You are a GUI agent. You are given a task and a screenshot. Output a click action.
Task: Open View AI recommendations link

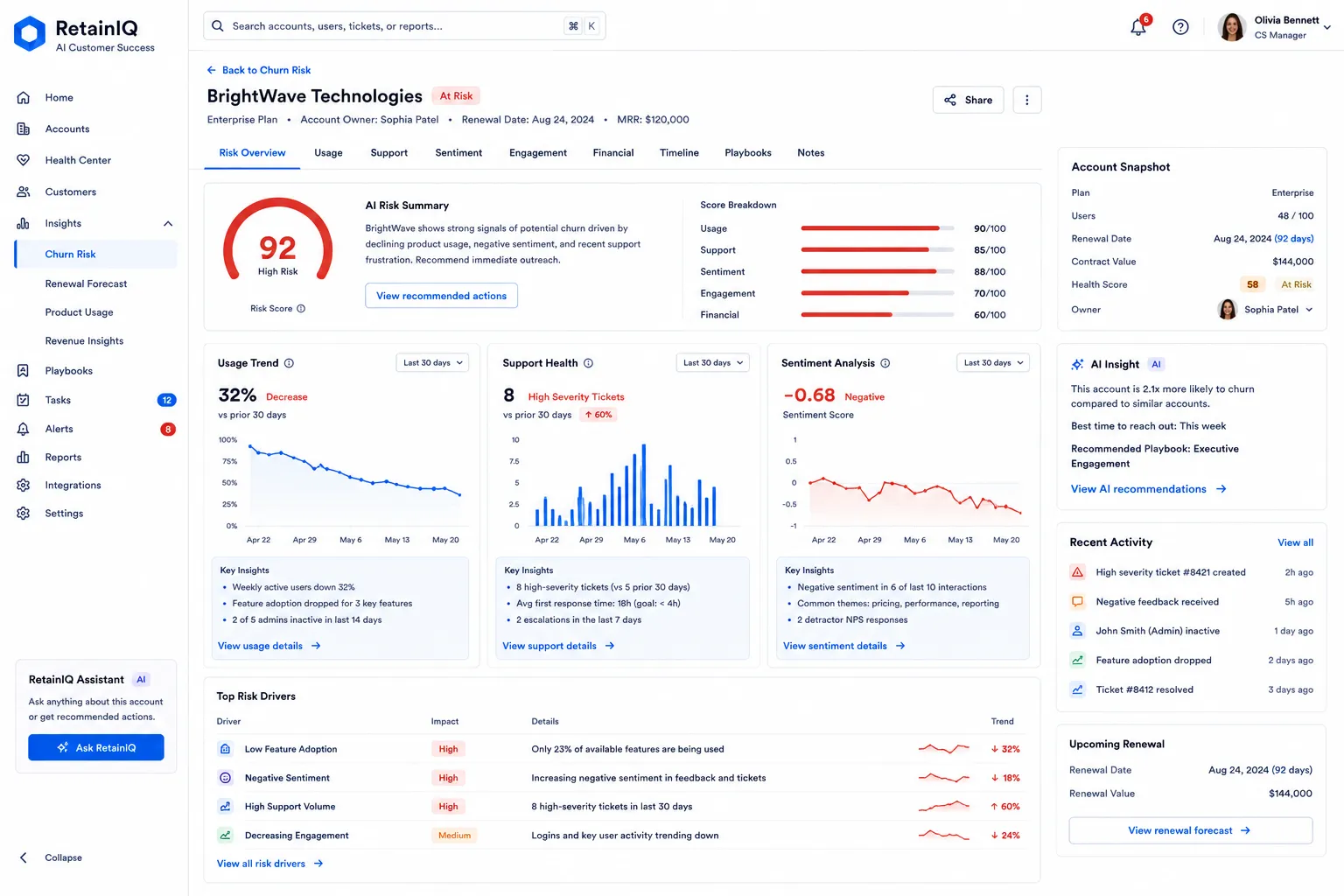1149,489
